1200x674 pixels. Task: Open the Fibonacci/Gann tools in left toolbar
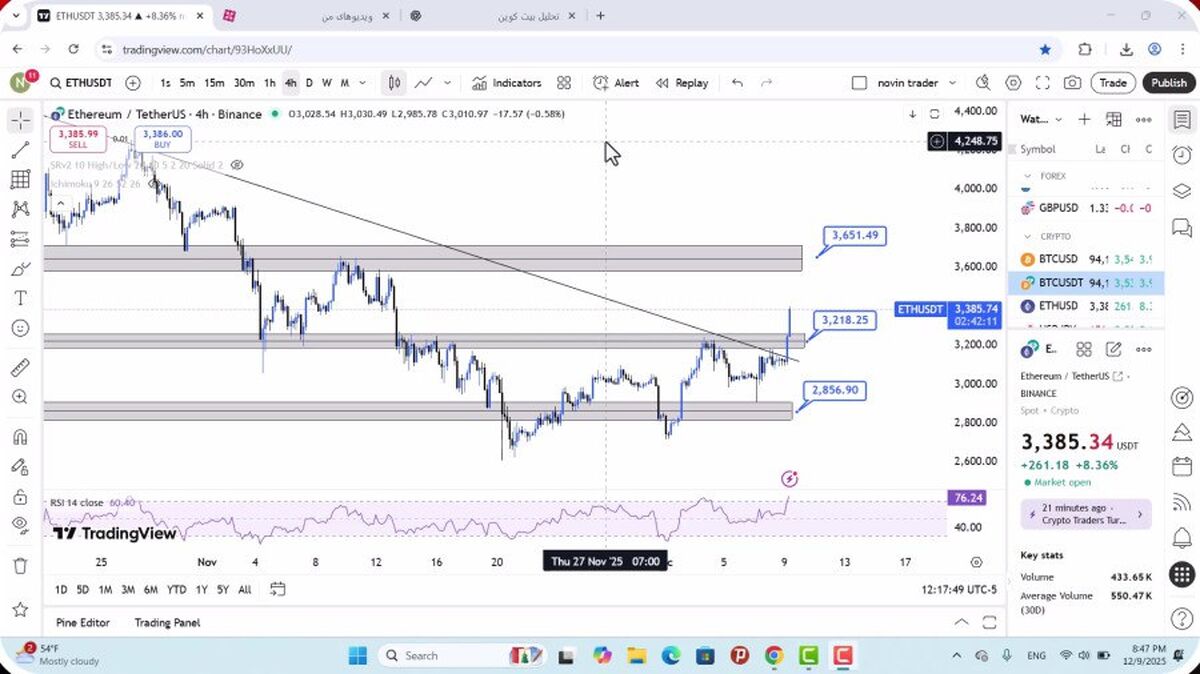tap(20, 180)
